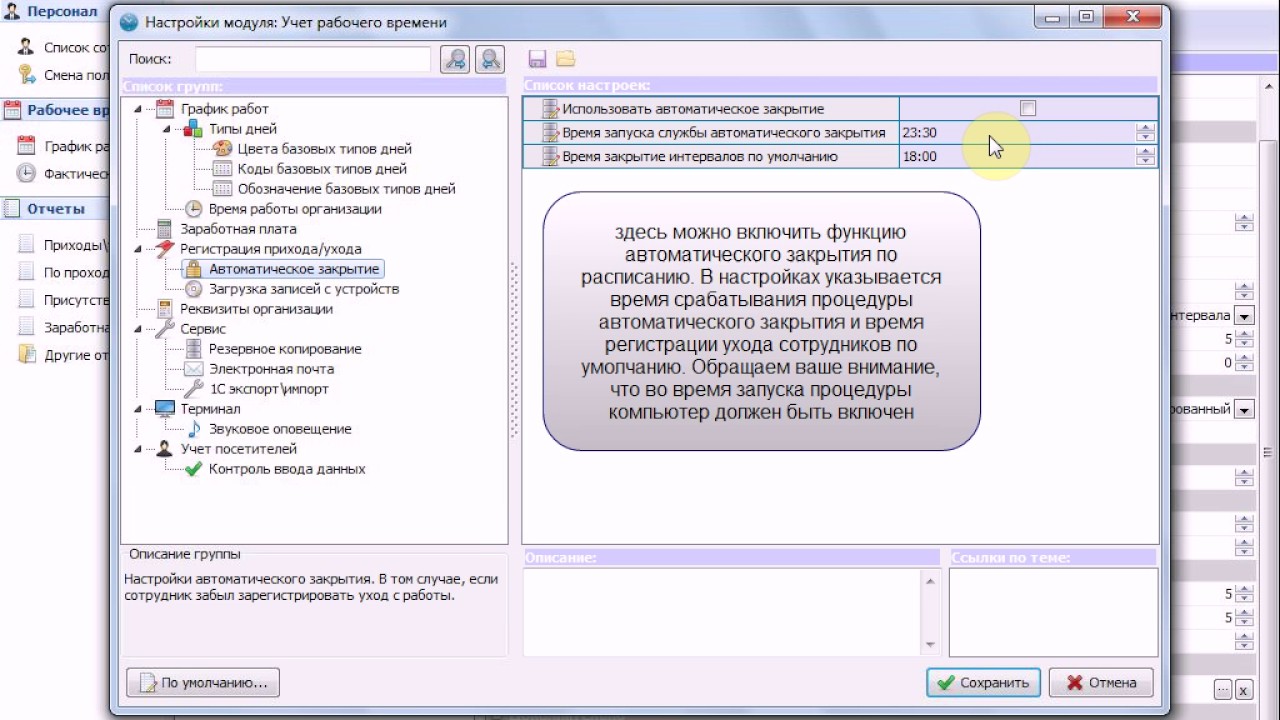The height and width of the screenshot is (720, 1280).
Task: Collapse the Типы дней tree node
Action: pyautogui.click(x=167, y=129)
